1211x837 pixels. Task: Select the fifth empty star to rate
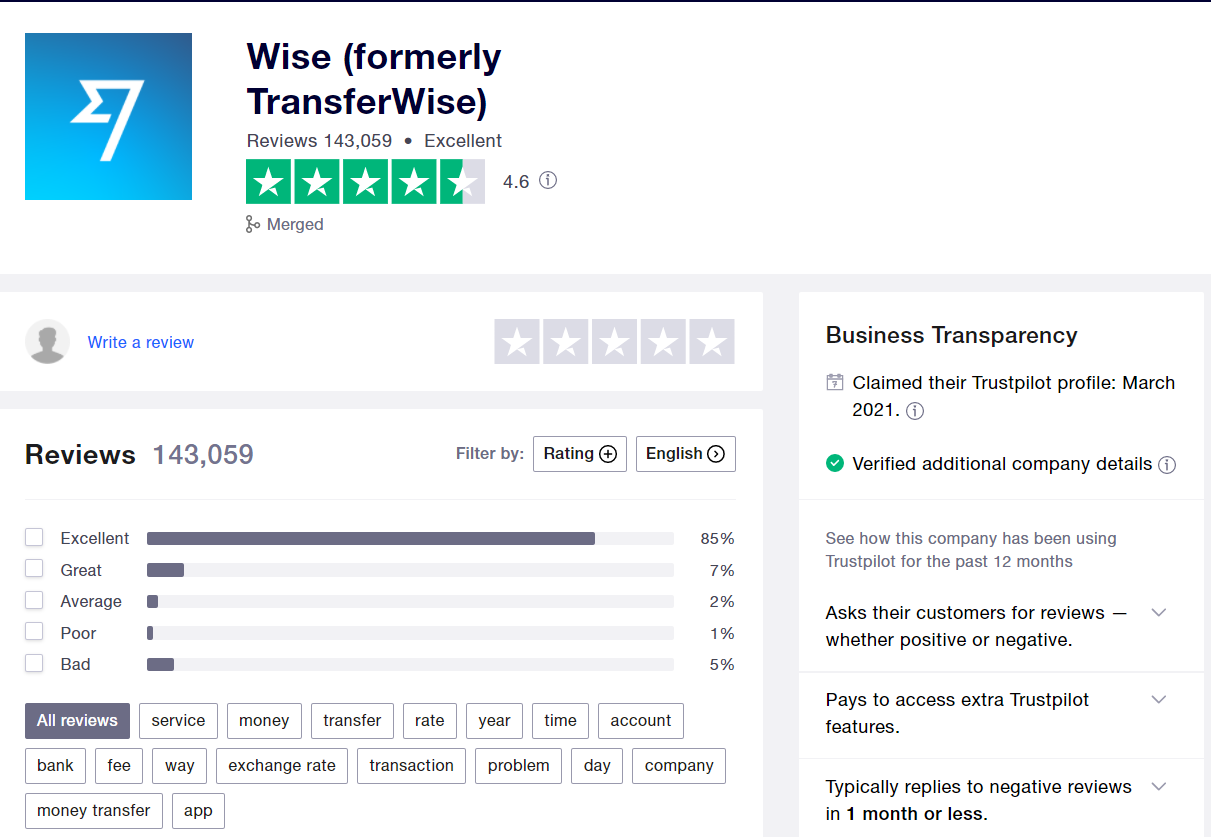point(711,342)
